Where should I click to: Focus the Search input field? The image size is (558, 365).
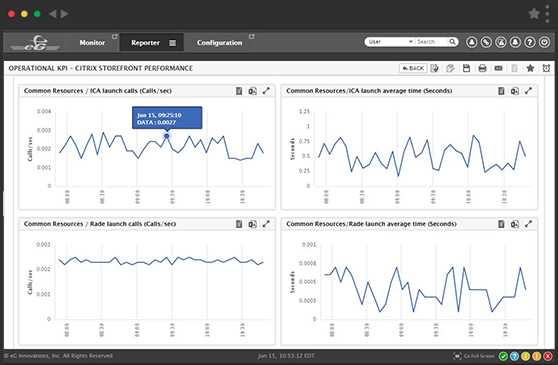[431, 42]
